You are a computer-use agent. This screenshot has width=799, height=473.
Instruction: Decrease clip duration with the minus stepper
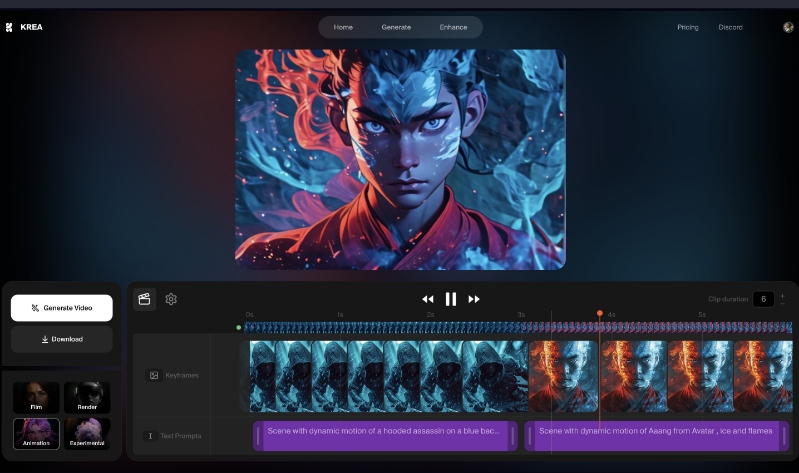pos(782,304)
